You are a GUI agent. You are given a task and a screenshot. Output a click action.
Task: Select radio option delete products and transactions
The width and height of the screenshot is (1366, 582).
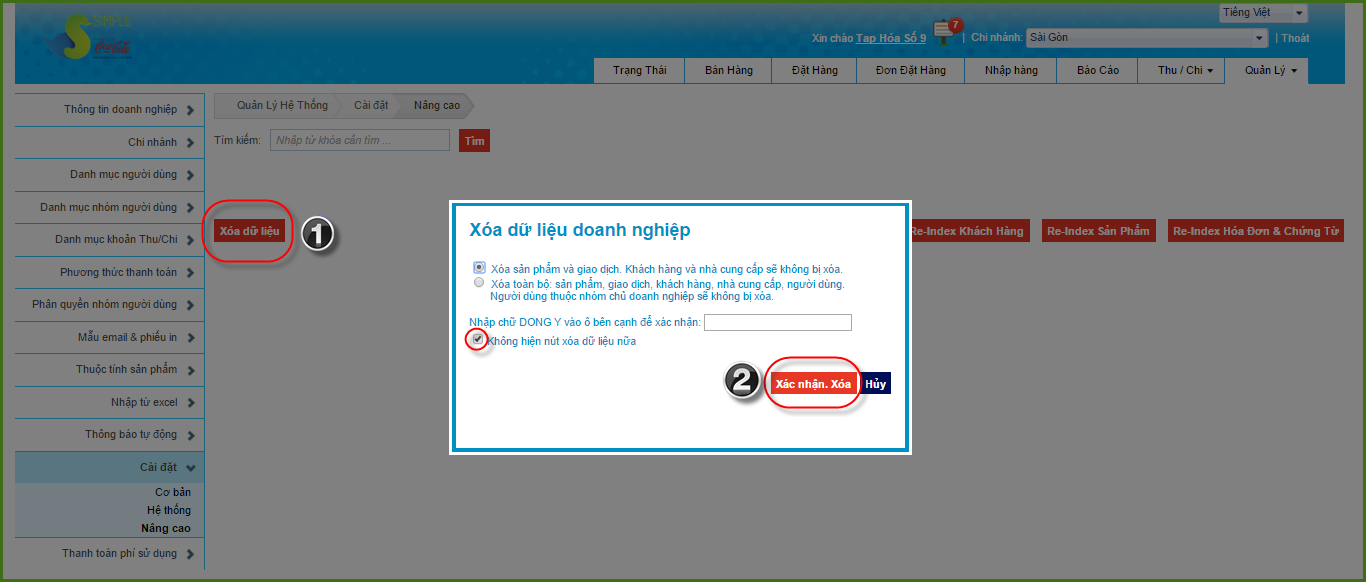pos(479,268)
